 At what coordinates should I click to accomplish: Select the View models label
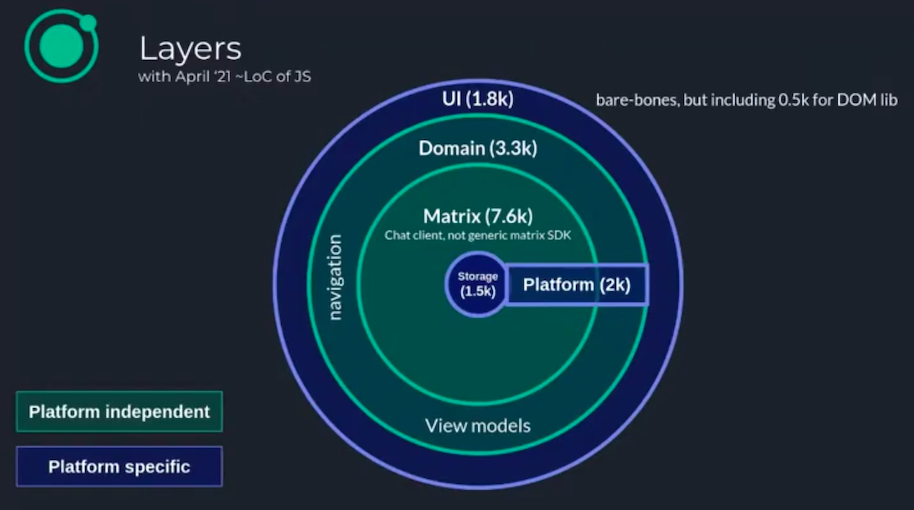tap(477, 426)
